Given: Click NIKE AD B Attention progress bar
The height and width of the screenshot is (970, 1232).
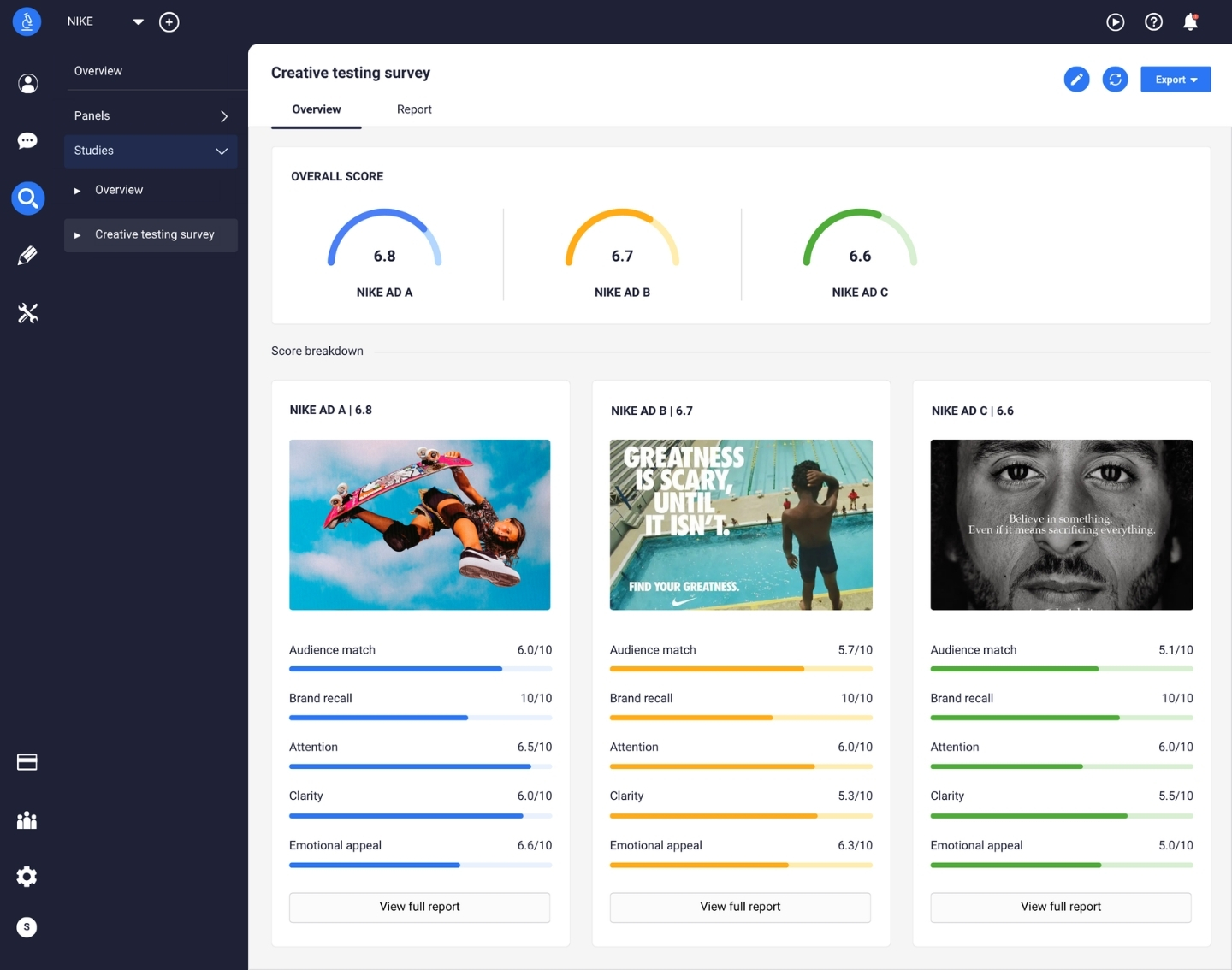Looking at the screenshot, I should [741, 766].
